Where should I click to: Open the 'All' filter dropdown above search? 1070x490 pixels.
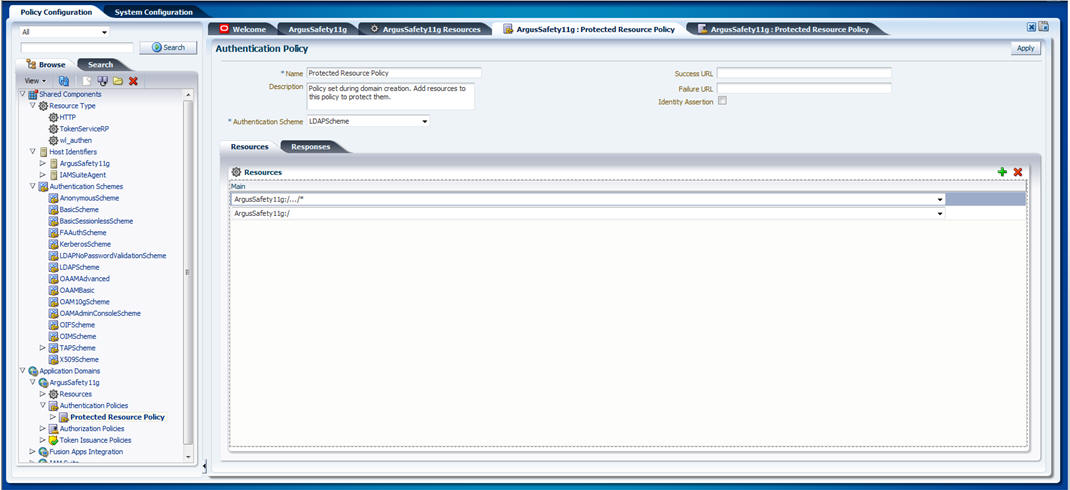pyautogui.click(x=104, y=32)
